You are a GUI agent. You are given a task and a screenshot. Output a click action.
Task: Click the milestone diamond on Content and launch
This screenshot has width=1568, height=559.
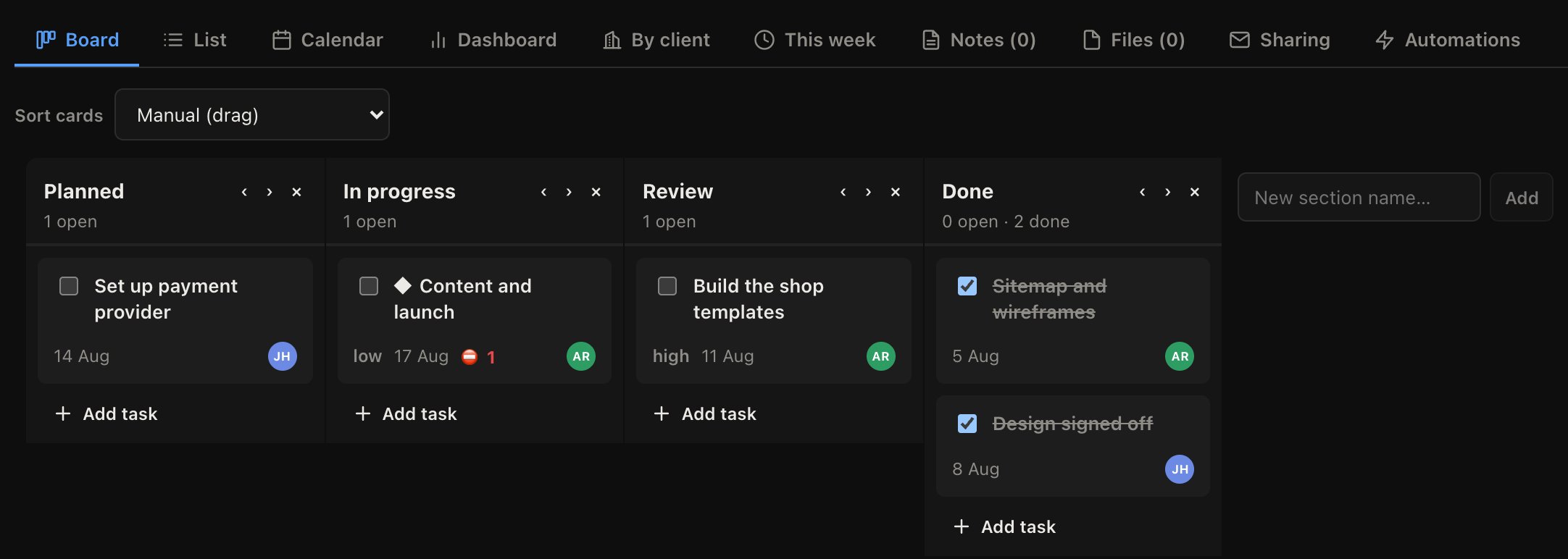click(x=403, y=286)
